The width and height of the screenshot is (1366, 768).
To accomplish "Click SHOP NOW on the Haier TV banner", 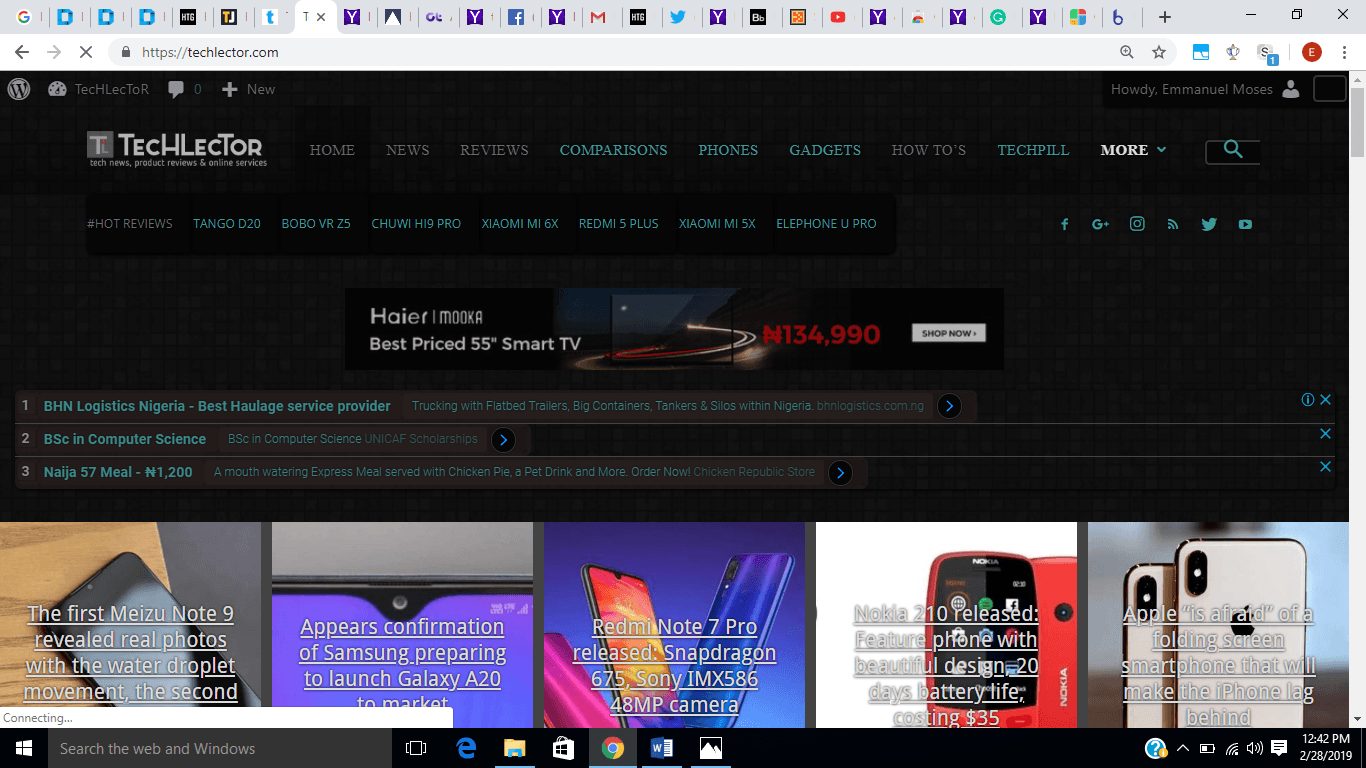I will pos(948,333).
